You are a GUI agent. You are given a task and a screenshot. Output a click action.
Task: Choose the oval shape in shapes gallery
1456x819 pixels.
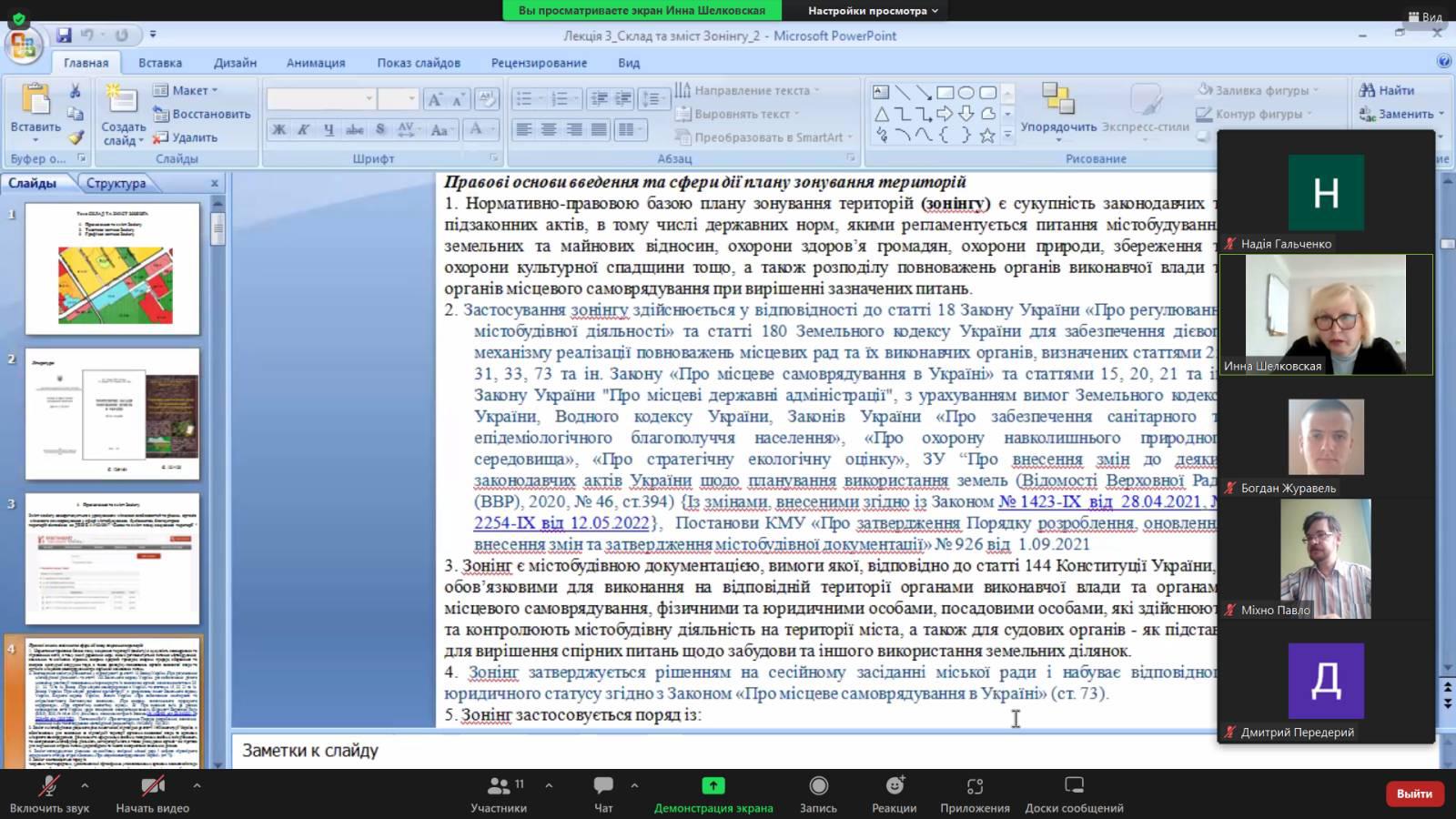click(966, 92)
